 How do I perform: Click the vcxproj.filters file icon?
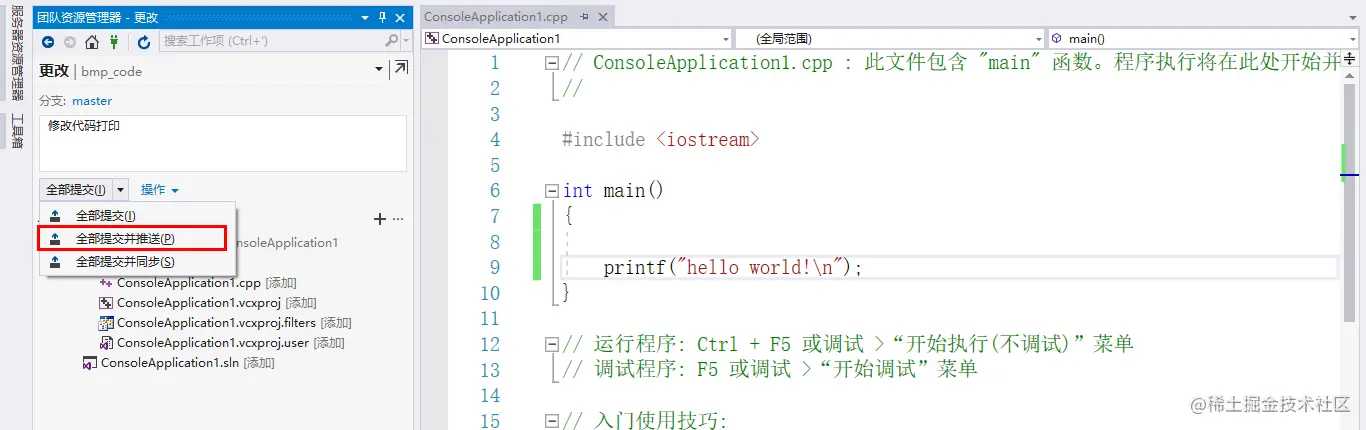(x=106, y=323)
